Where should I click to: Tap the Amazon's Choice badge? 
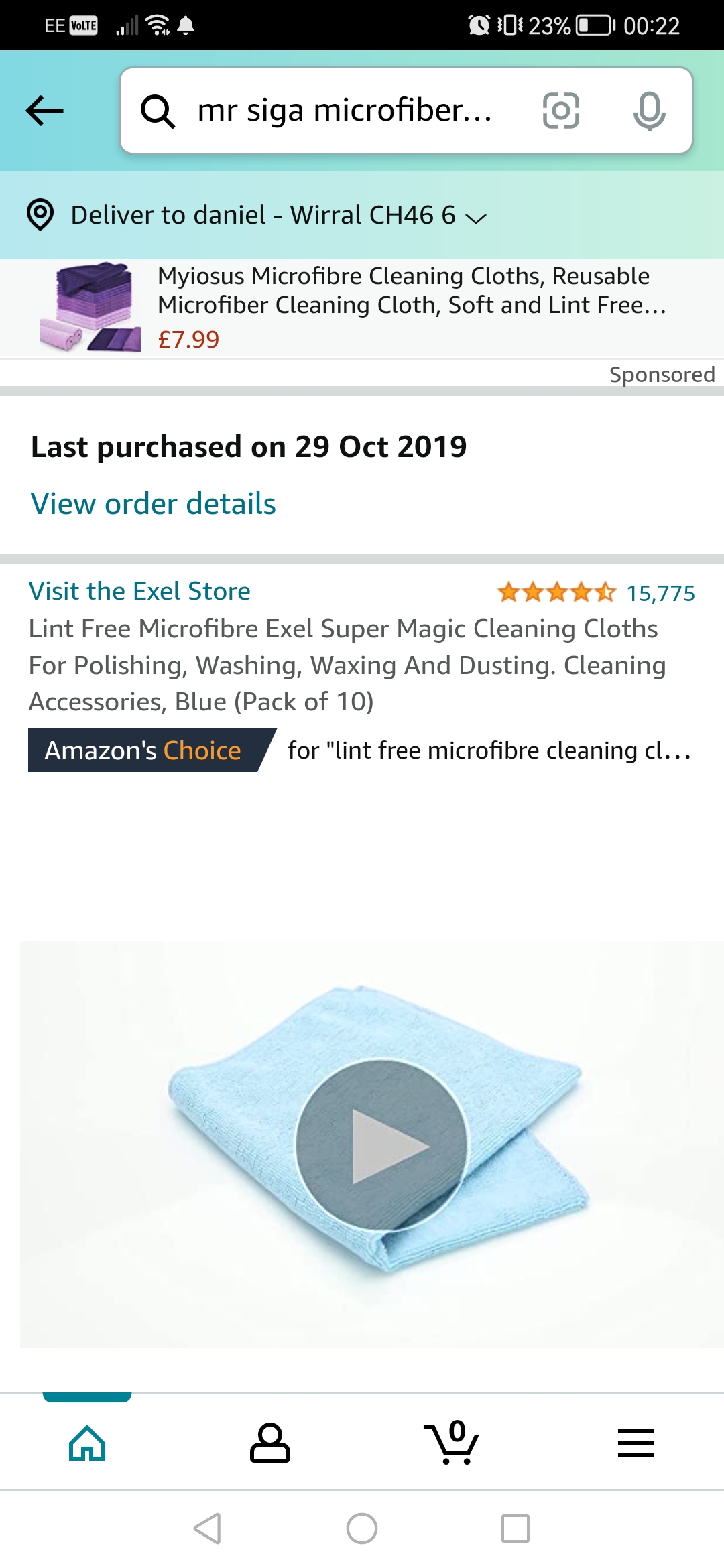pos(143,750)
